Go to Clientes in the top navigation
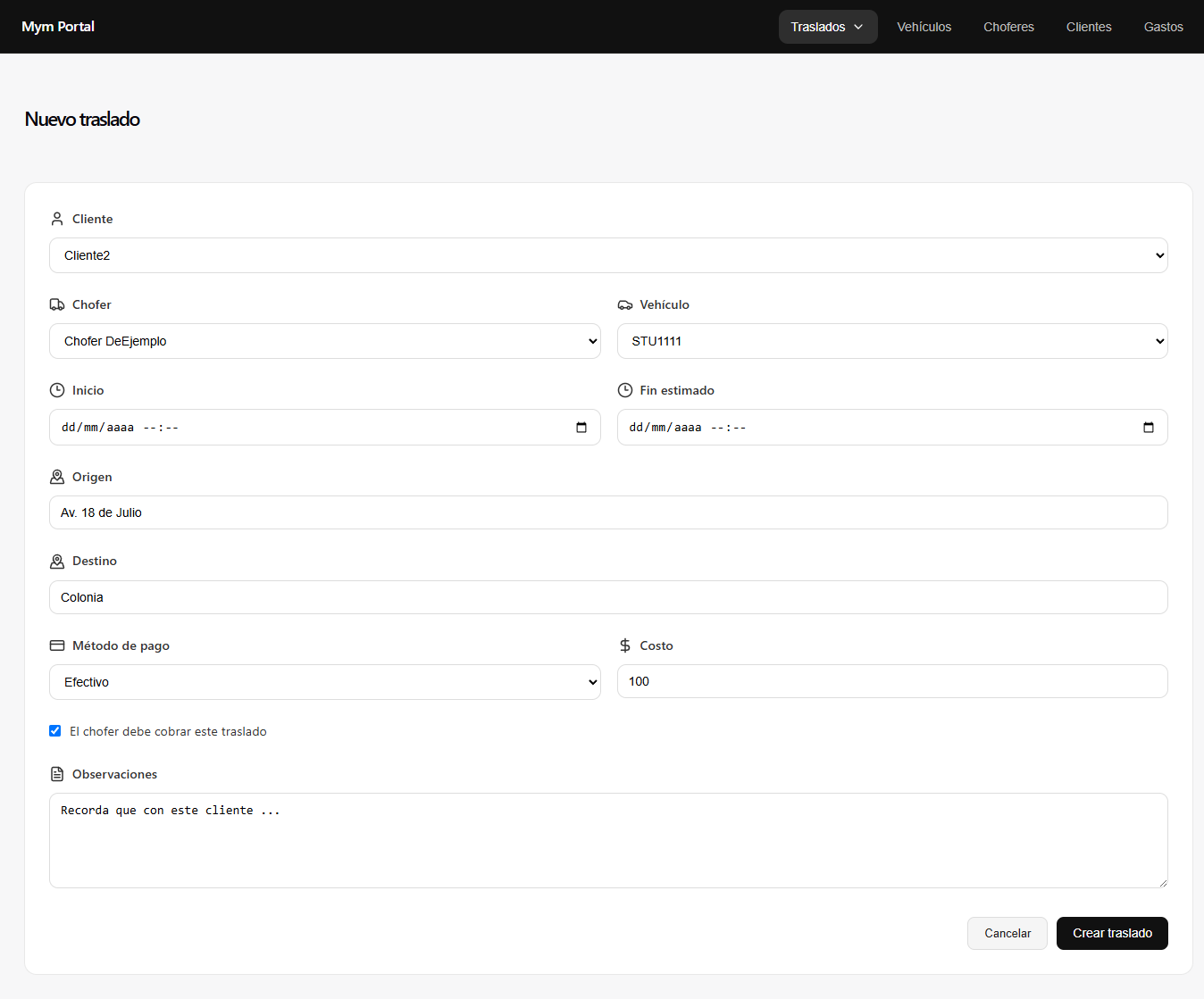This screenshot has width=1204, height=999. [x=1089, y=27]
